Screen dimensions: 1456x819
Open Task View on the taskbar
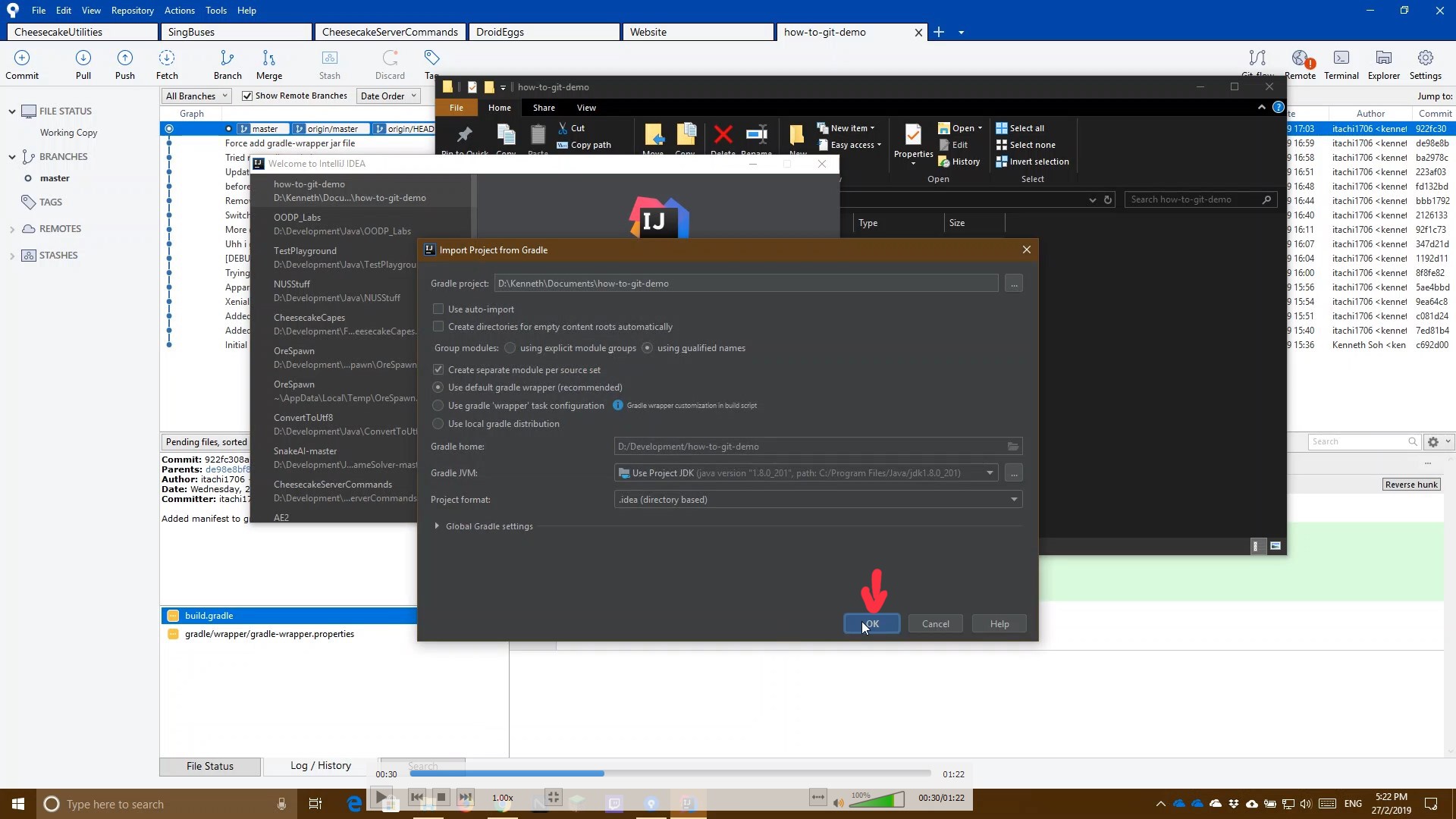[315, 804]
